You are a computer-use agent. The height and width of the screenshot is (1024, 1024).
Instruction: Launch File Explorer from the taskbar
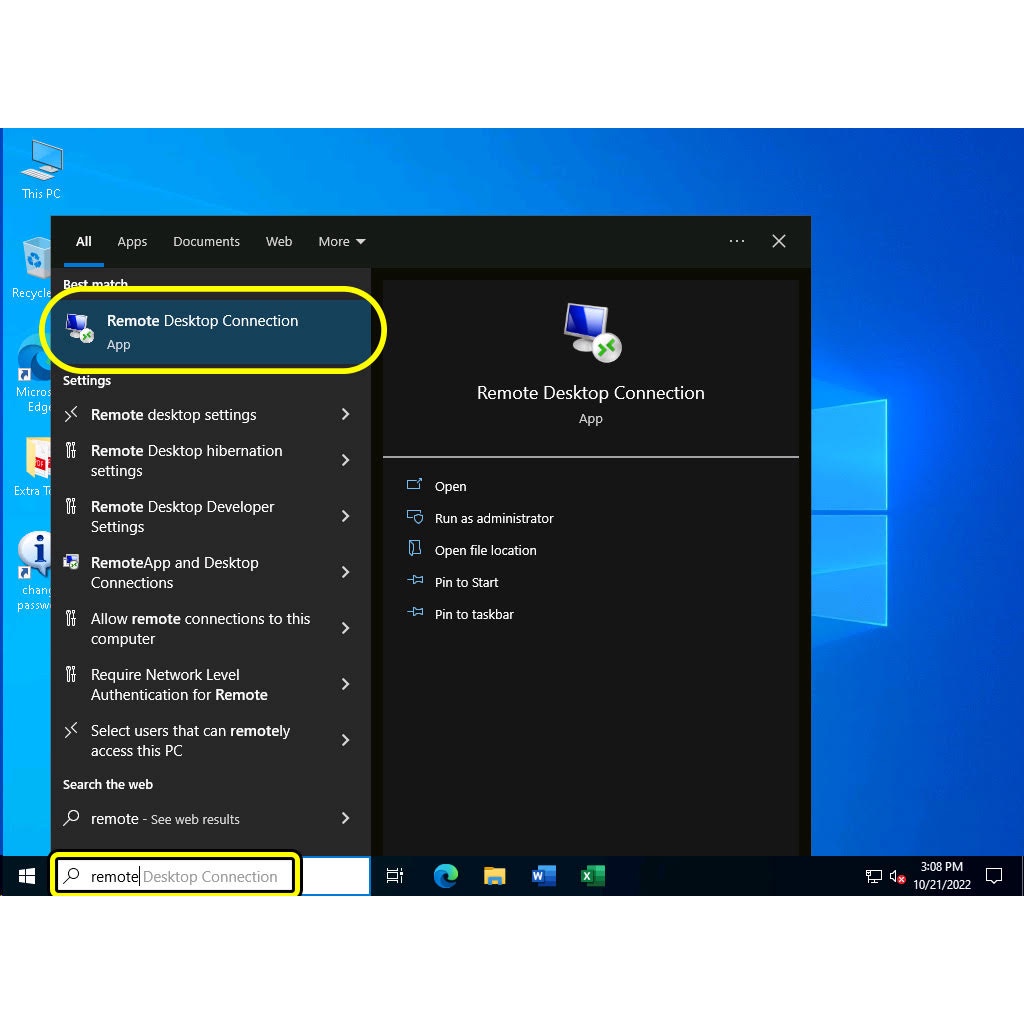point(495,876)
